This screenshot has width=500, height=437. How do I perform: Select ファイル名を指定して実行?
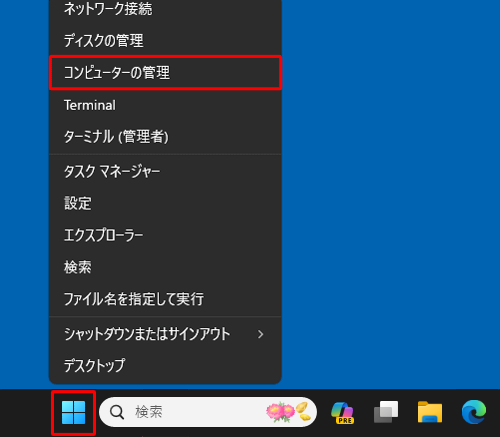click(x=165, y=299)
